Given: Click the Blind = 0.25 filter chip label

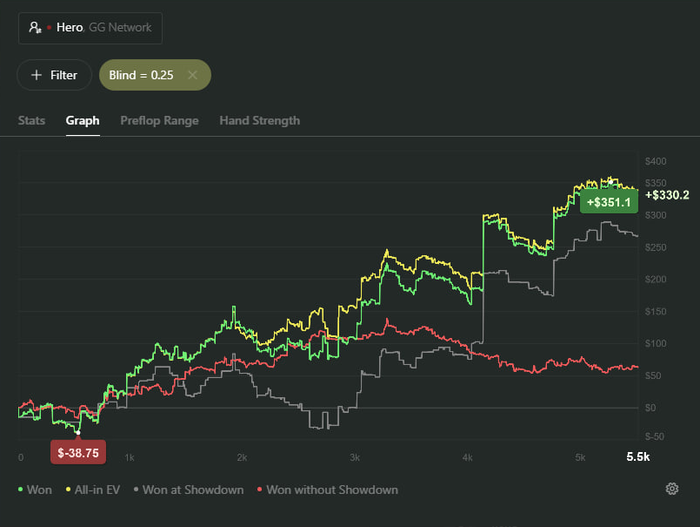Looking at the screenshot, I should tap(142, 75).
